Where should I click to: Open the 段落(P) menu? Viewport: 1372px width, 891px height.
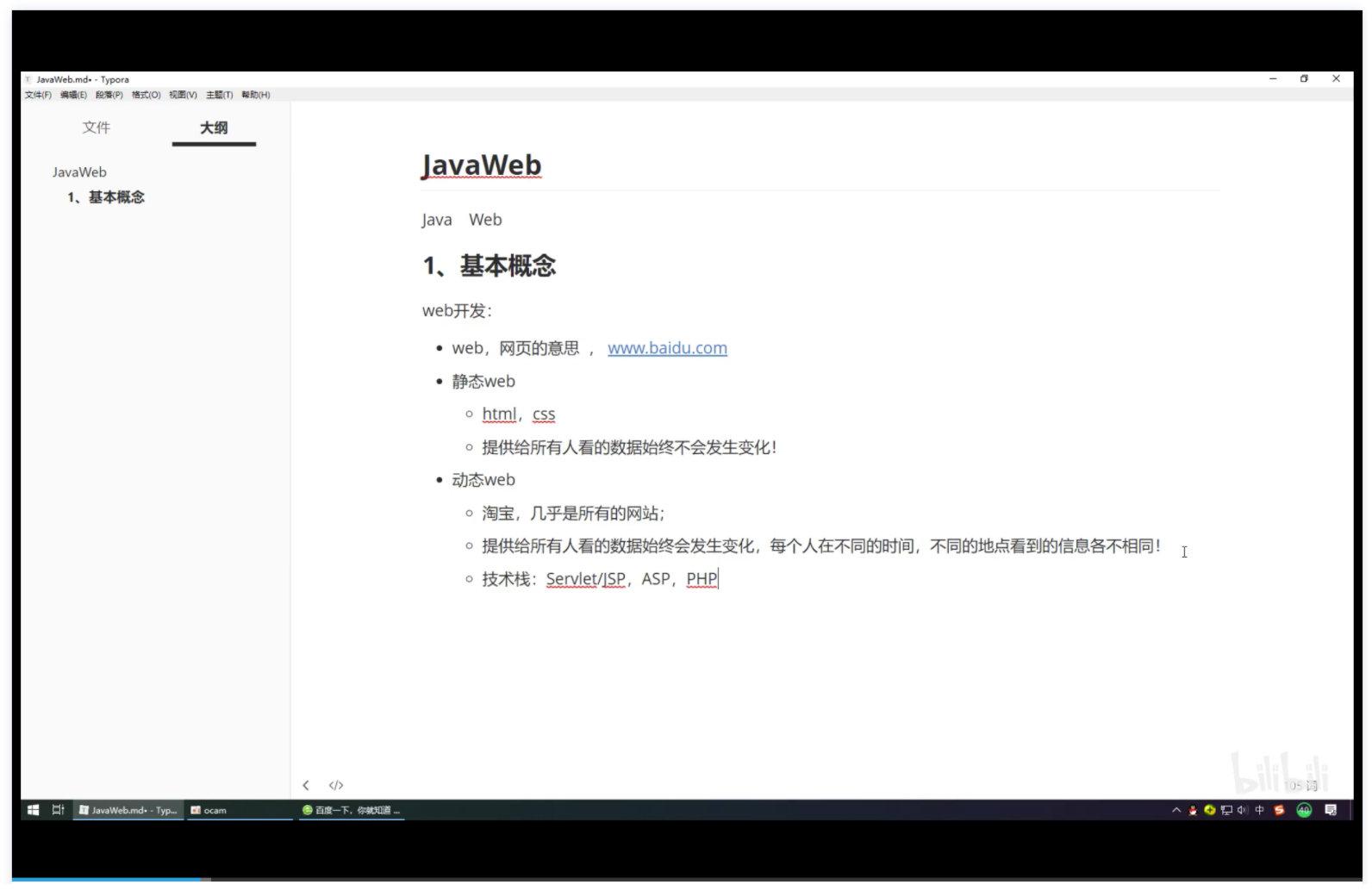coord(109,95)
